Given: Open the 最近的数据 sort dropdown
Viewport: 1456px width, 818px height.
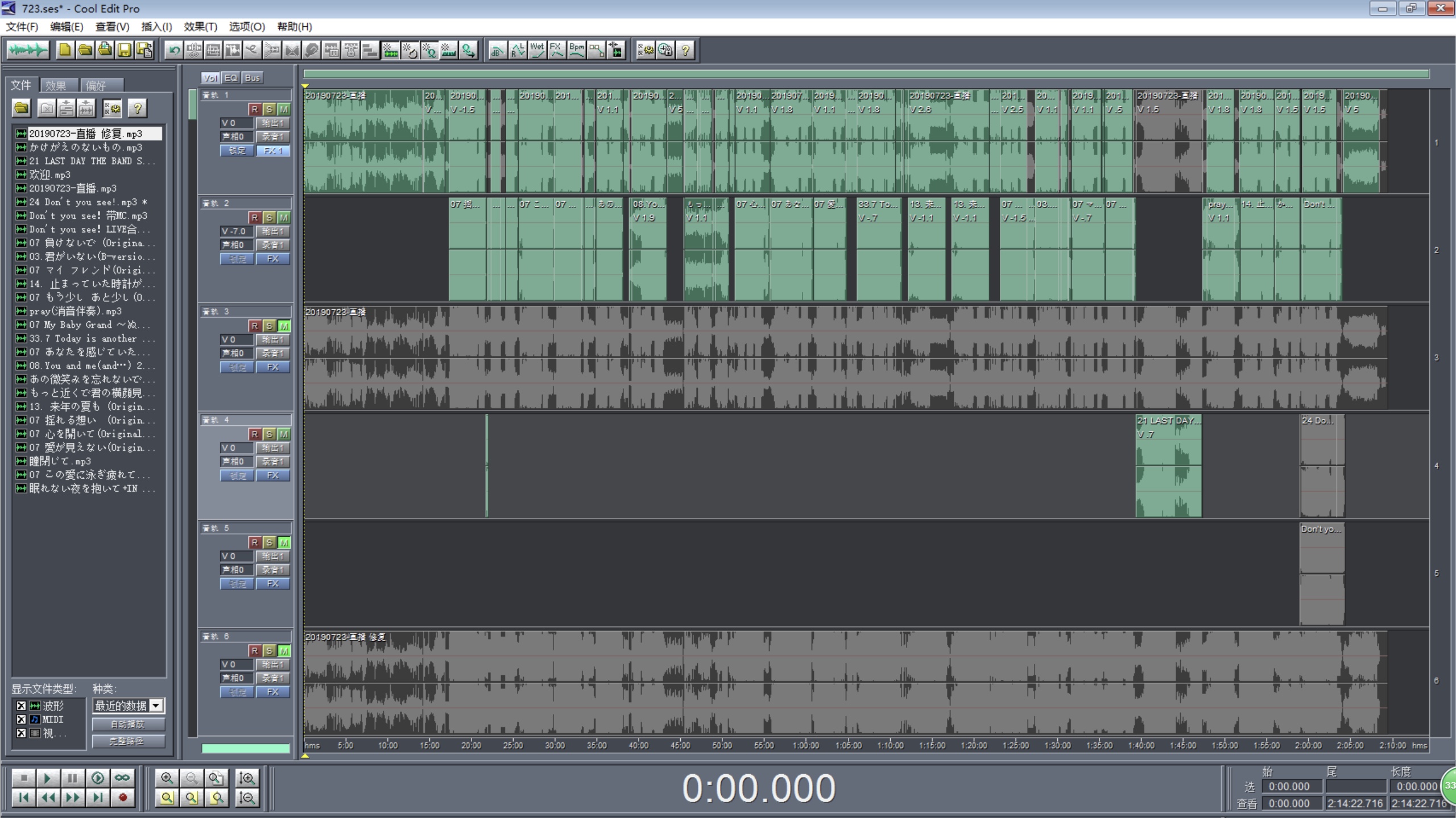Looking at the screenshot, I should 156,705.
